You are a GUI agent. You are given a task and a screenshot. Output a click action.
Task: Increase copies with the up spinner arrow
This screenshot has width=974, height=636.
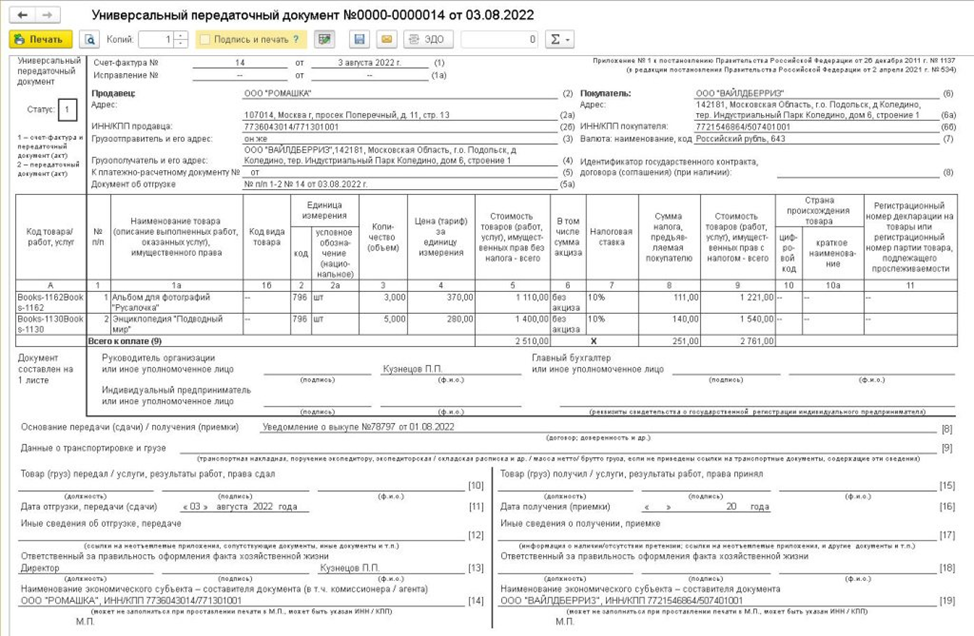(x=180, y=36)
